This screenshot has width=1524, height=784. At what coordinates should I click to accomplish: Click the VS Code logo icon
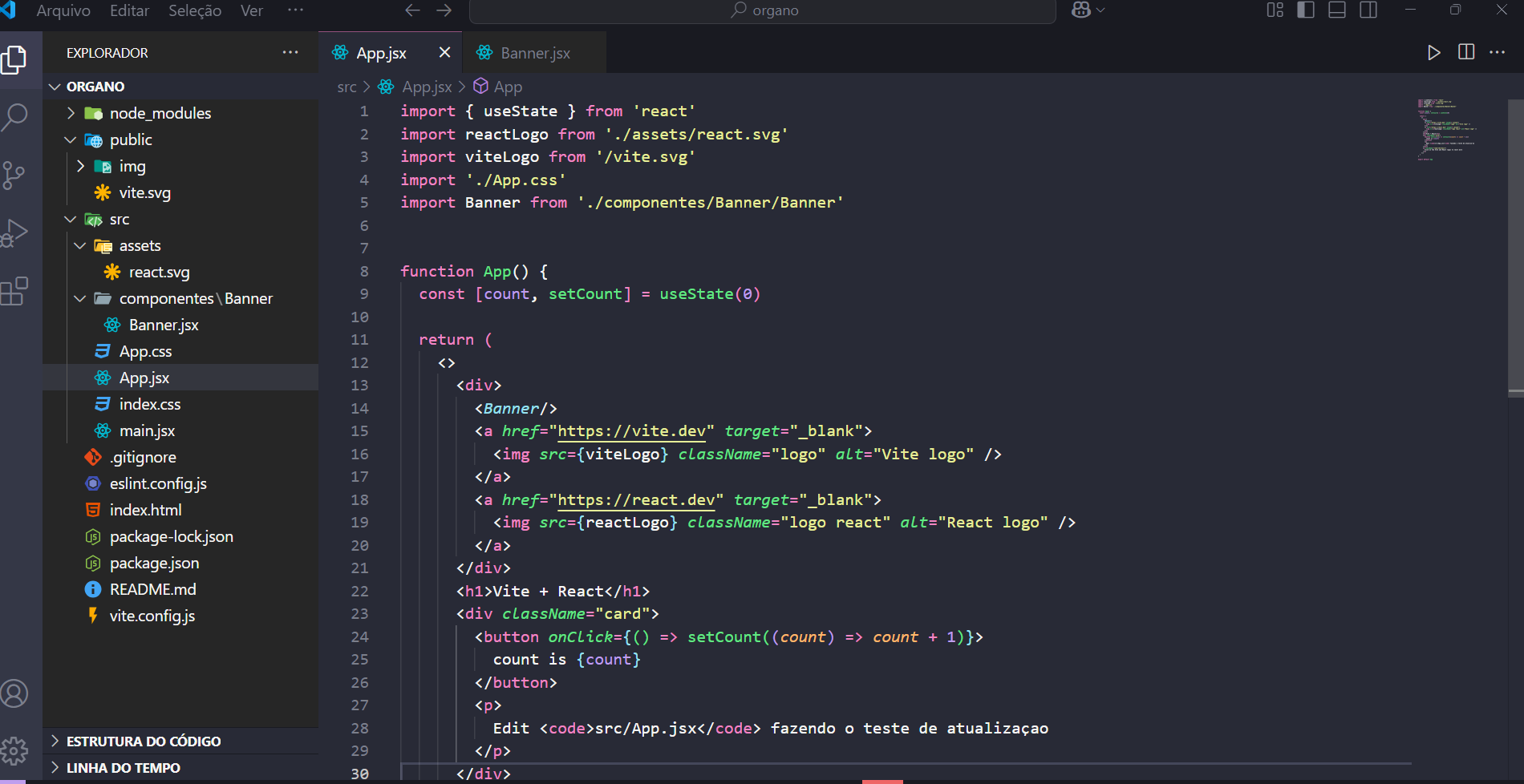click(8, 9)
